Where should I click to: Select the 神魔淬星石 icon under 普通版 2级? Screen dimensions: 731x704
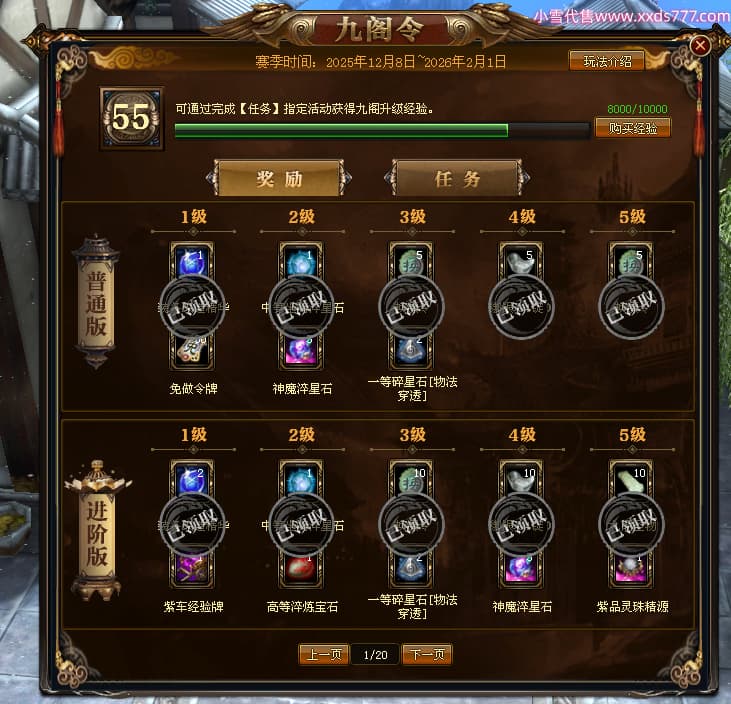[x=301, y=351]
